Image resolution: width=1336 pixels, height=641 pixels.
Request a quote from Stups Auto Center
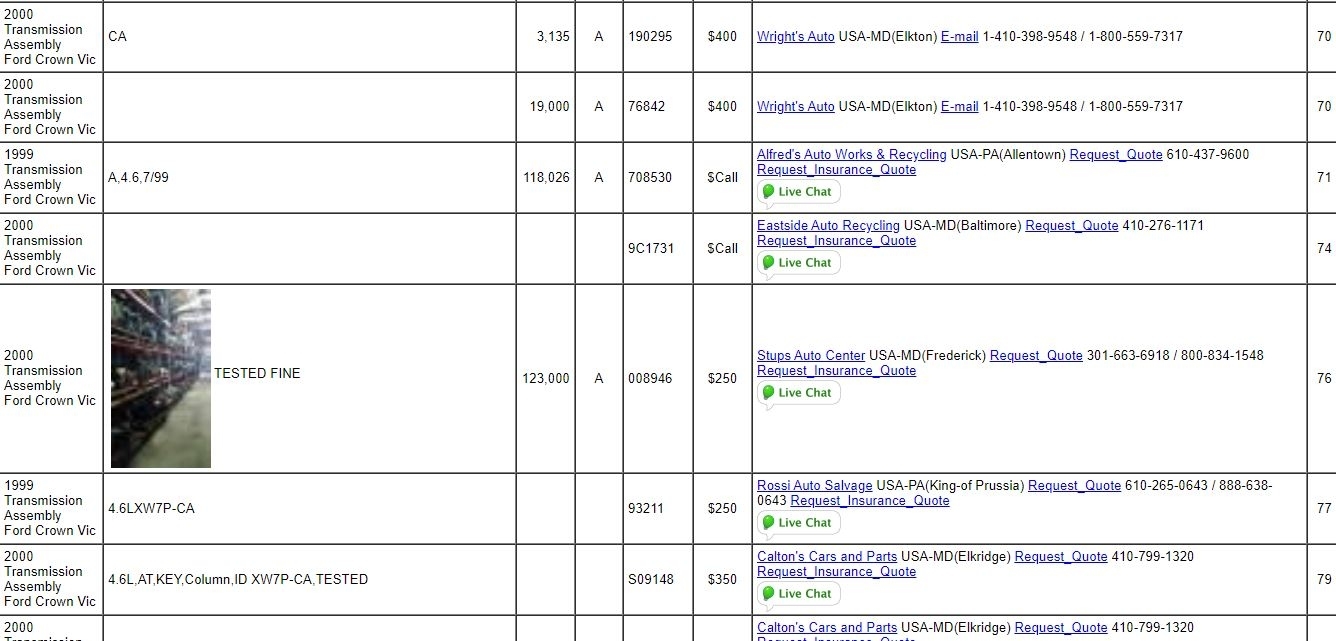[x=1036, y=356]
